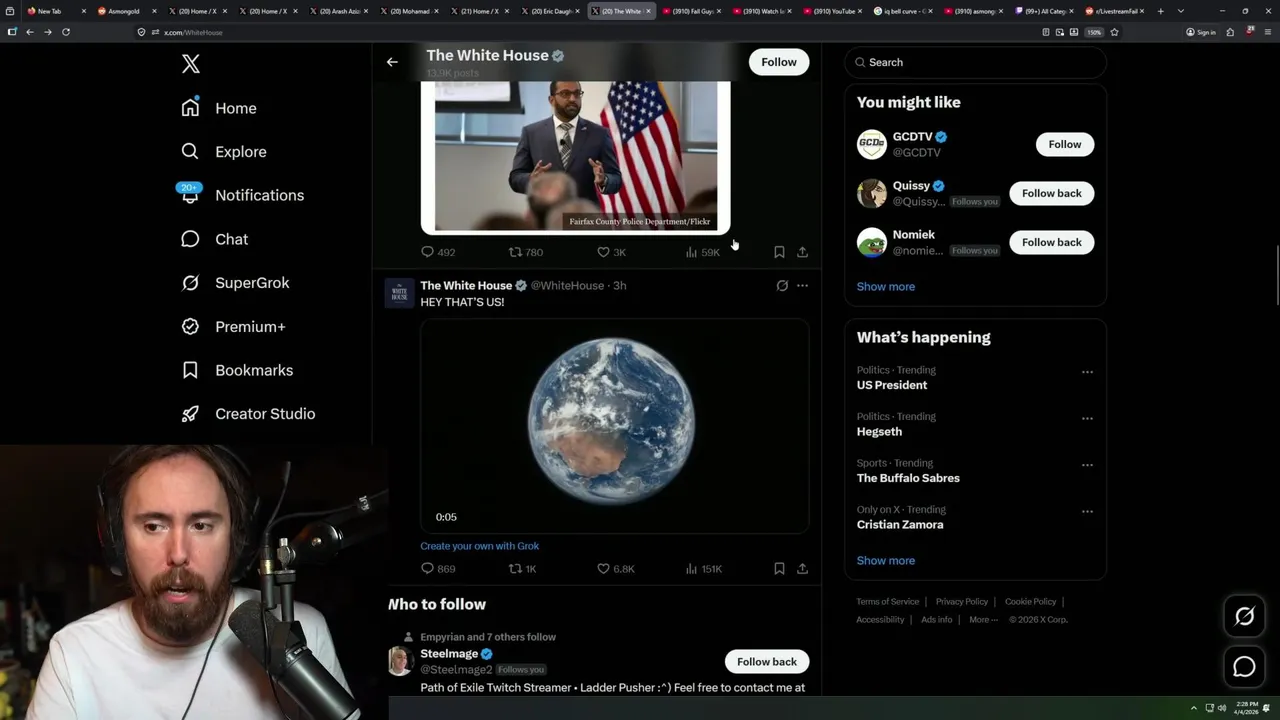View analytics showing 59K views
This screenshot has height=720, width=1280.
702,252
